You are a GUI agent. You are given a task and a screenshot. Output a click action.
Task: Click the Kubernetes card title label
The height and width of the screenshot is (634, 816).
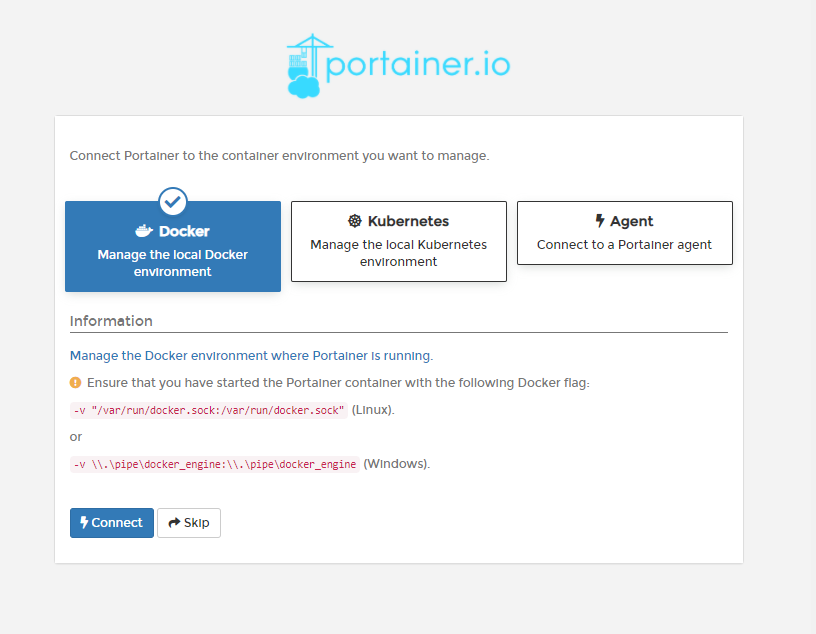[408, 221]
